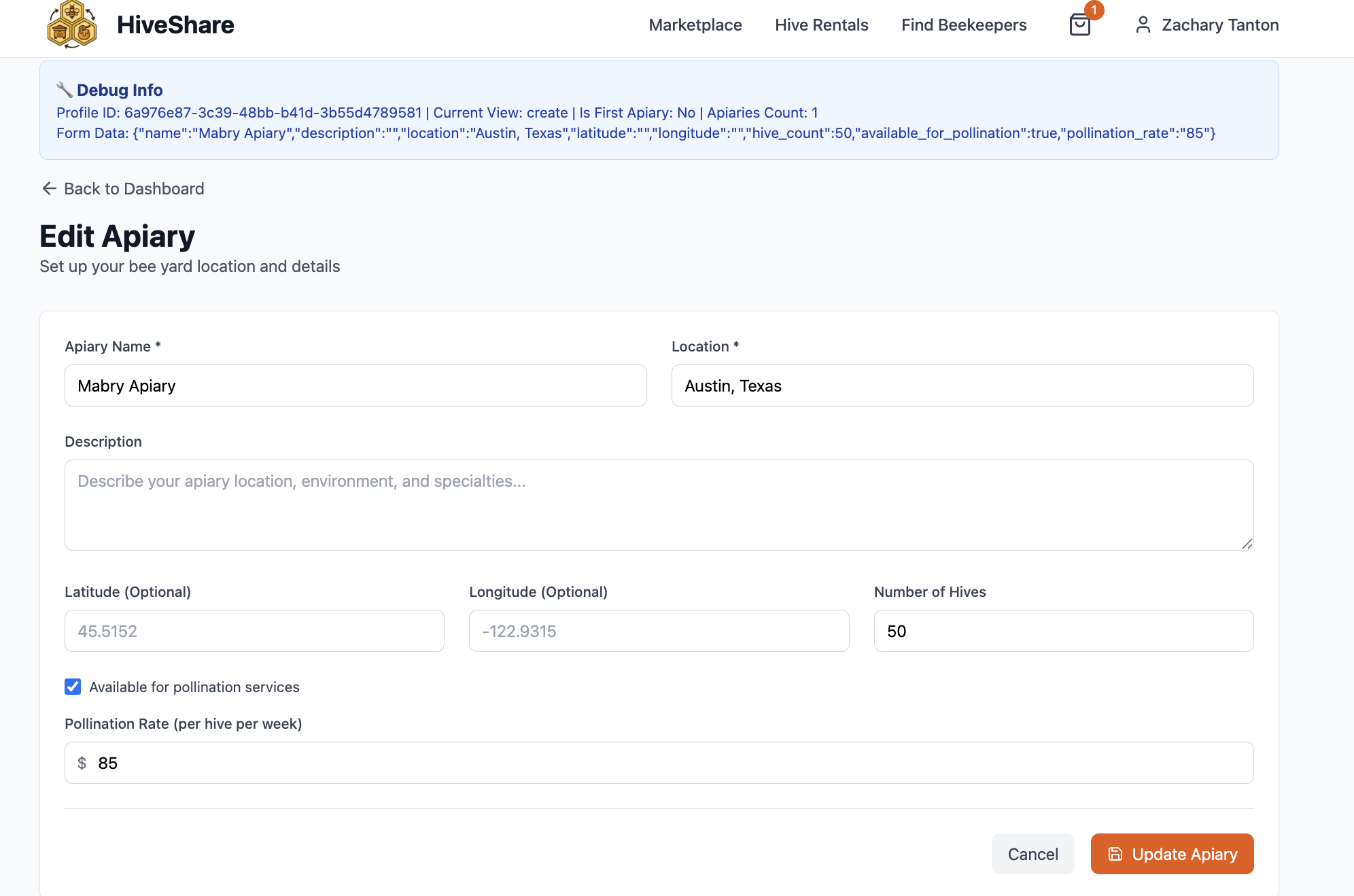Click the Location input field

tap(962, 385)
